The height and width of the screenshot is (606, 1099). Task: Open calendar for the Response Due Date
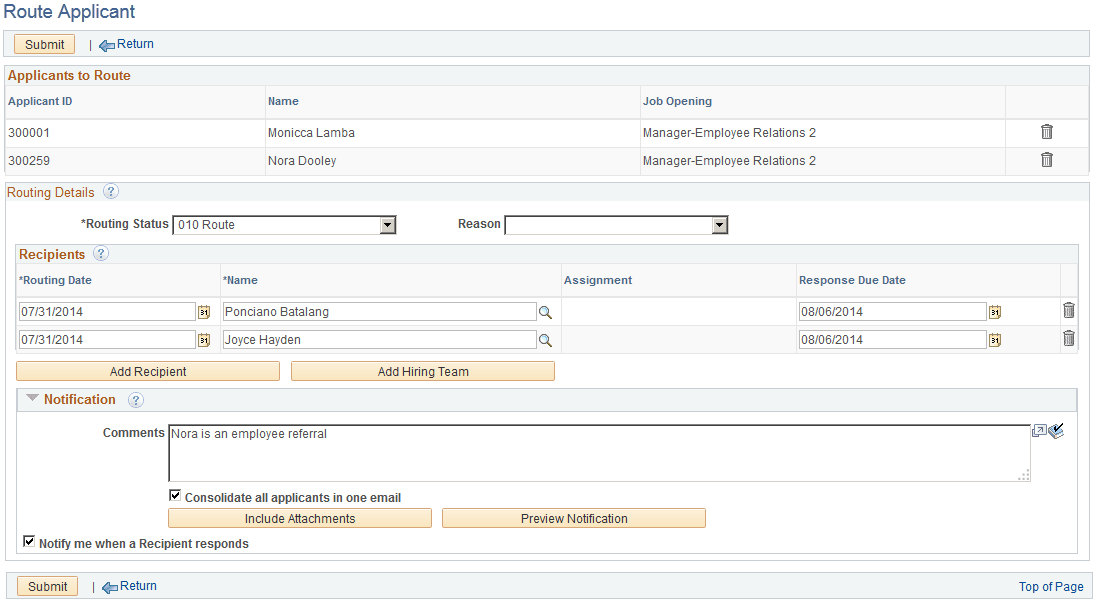(x=995, y=312)
